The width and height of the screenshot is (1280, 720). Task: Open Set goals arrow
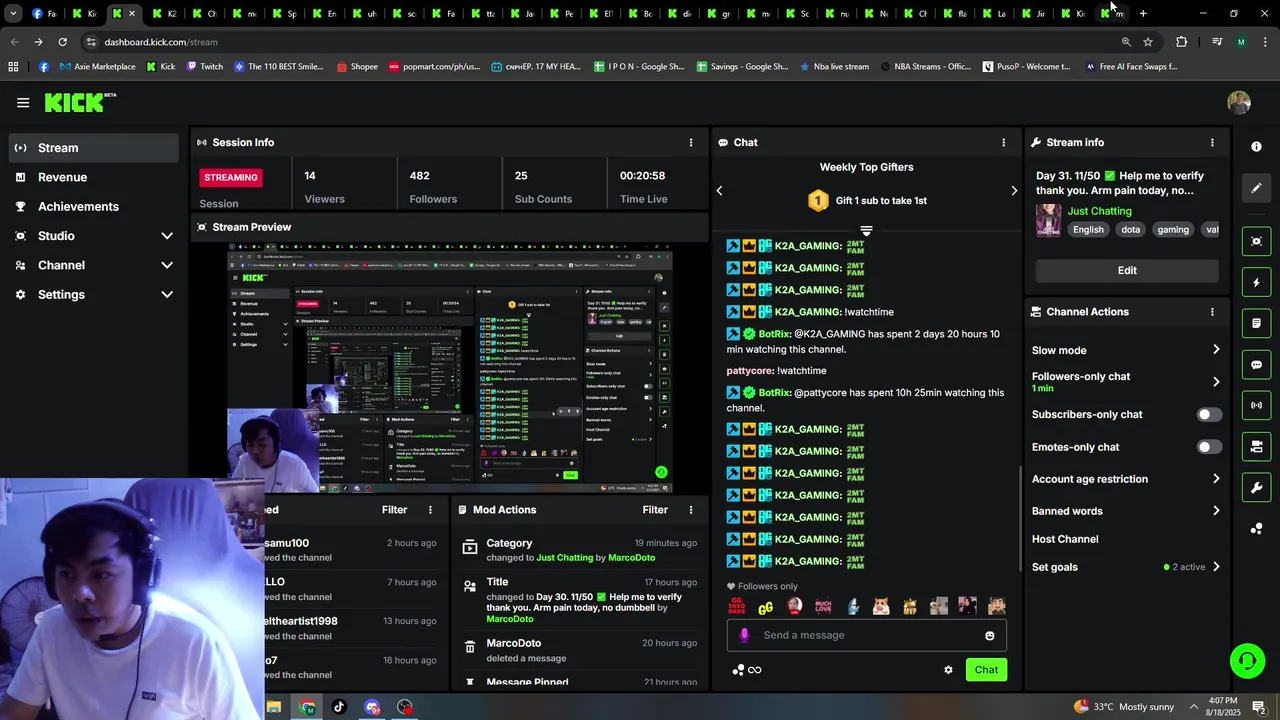pyautogui.click(x=1216, y=567)
